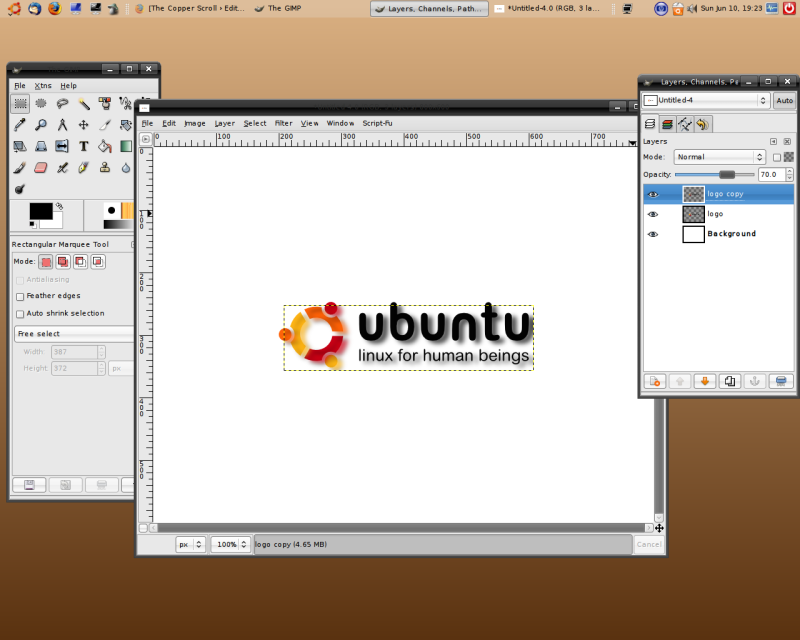
Task: Toggle visibility of logo copy layer
Action: [x=653, y=194]
